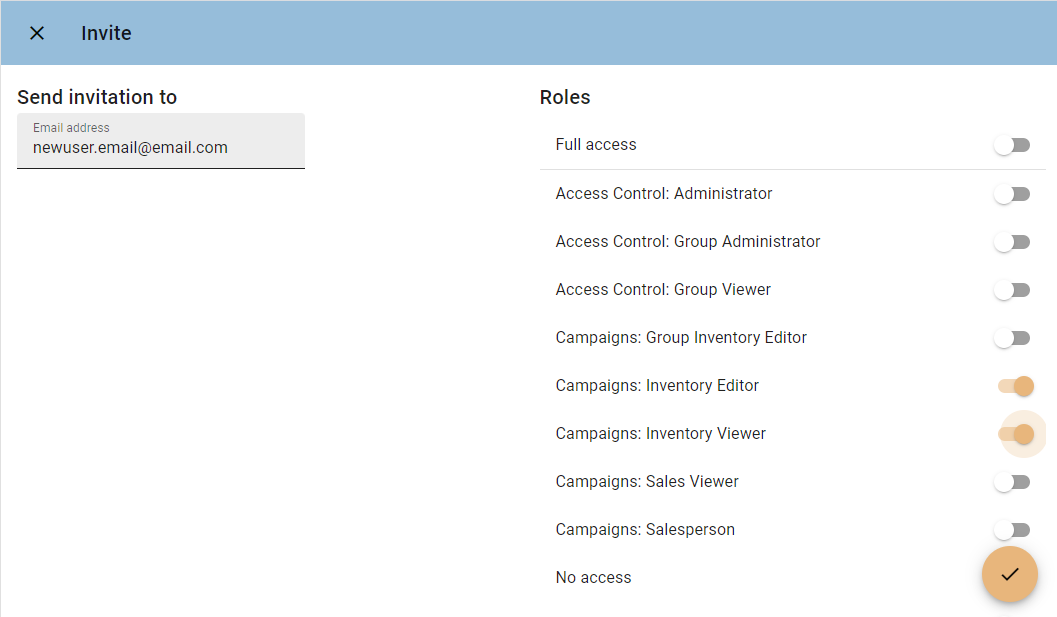Click the 'Roles' heading
The height and width of the screenshot is (617, 1057).
coord(565,97)
